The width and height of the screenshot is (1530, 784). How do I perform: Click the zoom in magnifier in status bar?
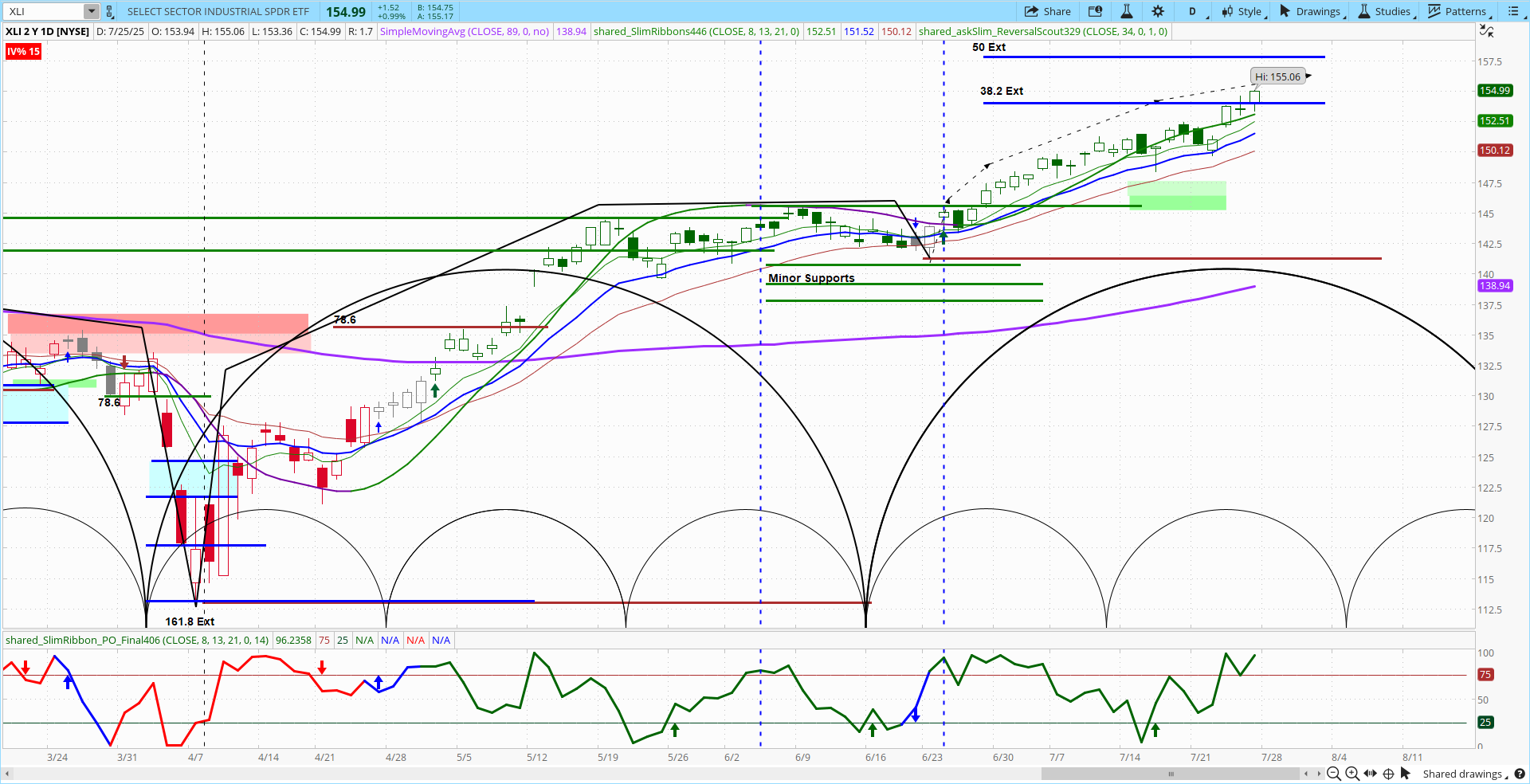[1352, 774]
